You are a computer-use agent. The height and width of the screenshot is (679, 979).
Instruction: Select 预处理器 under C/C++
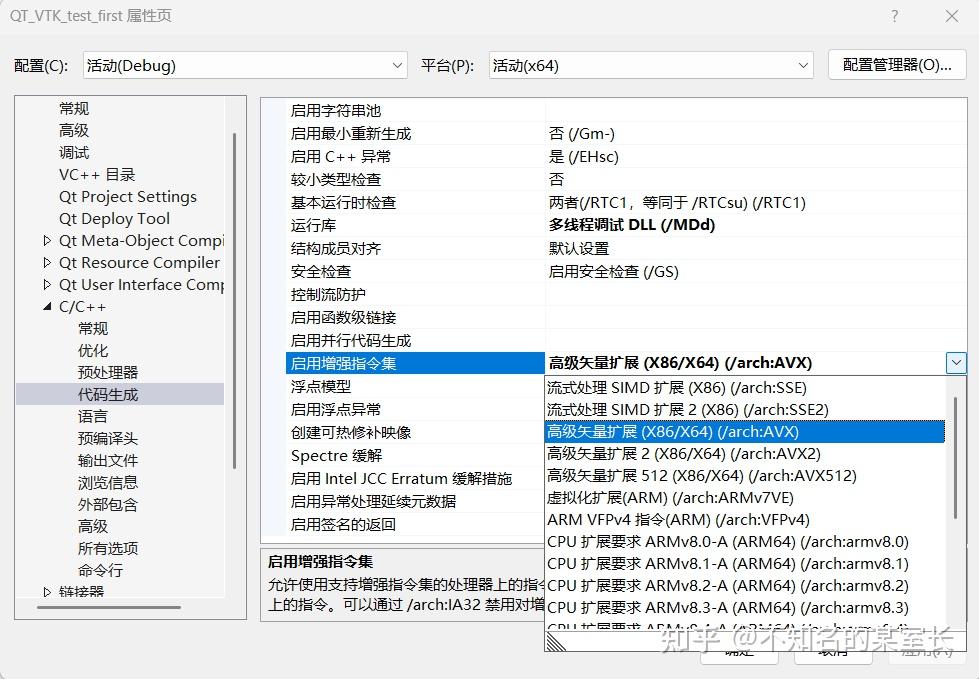108,373
